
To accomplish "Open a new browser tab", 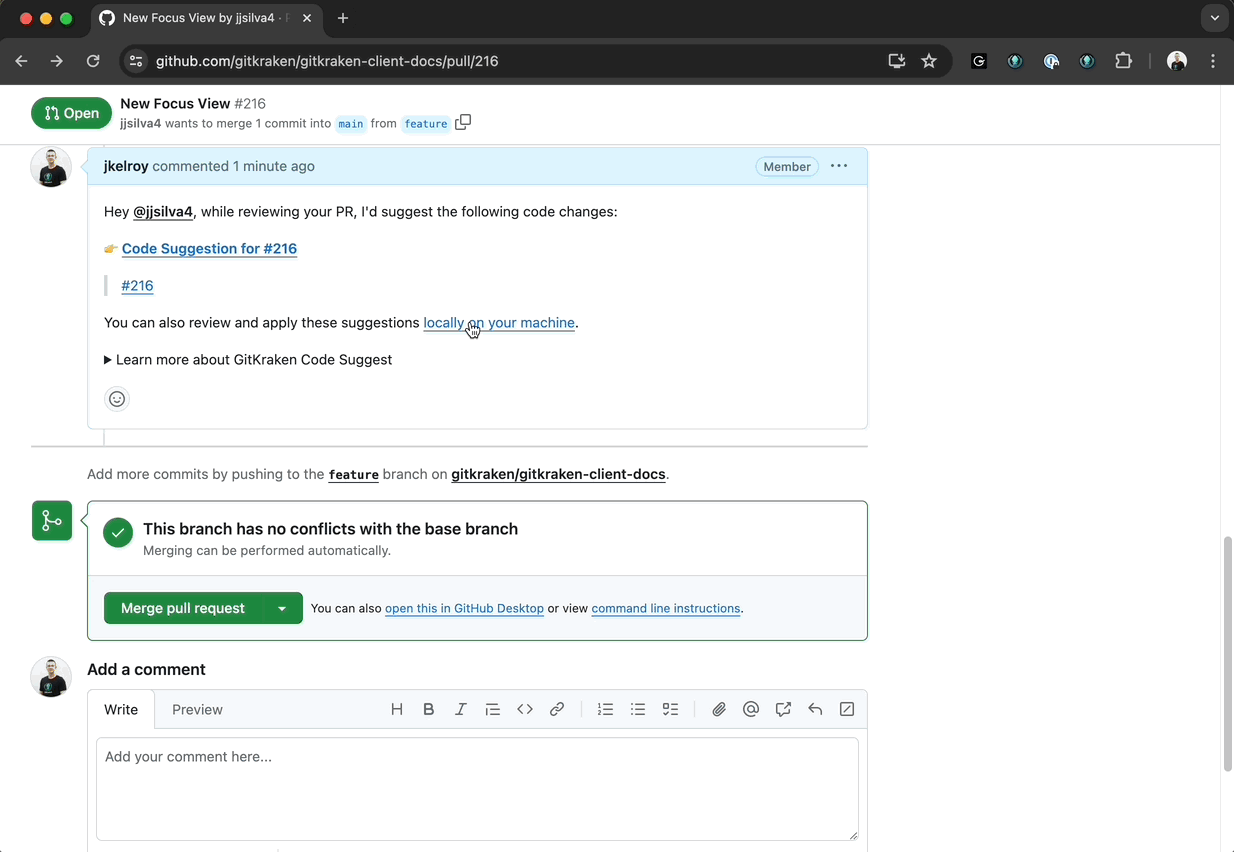I will click(x=343, y=18).
